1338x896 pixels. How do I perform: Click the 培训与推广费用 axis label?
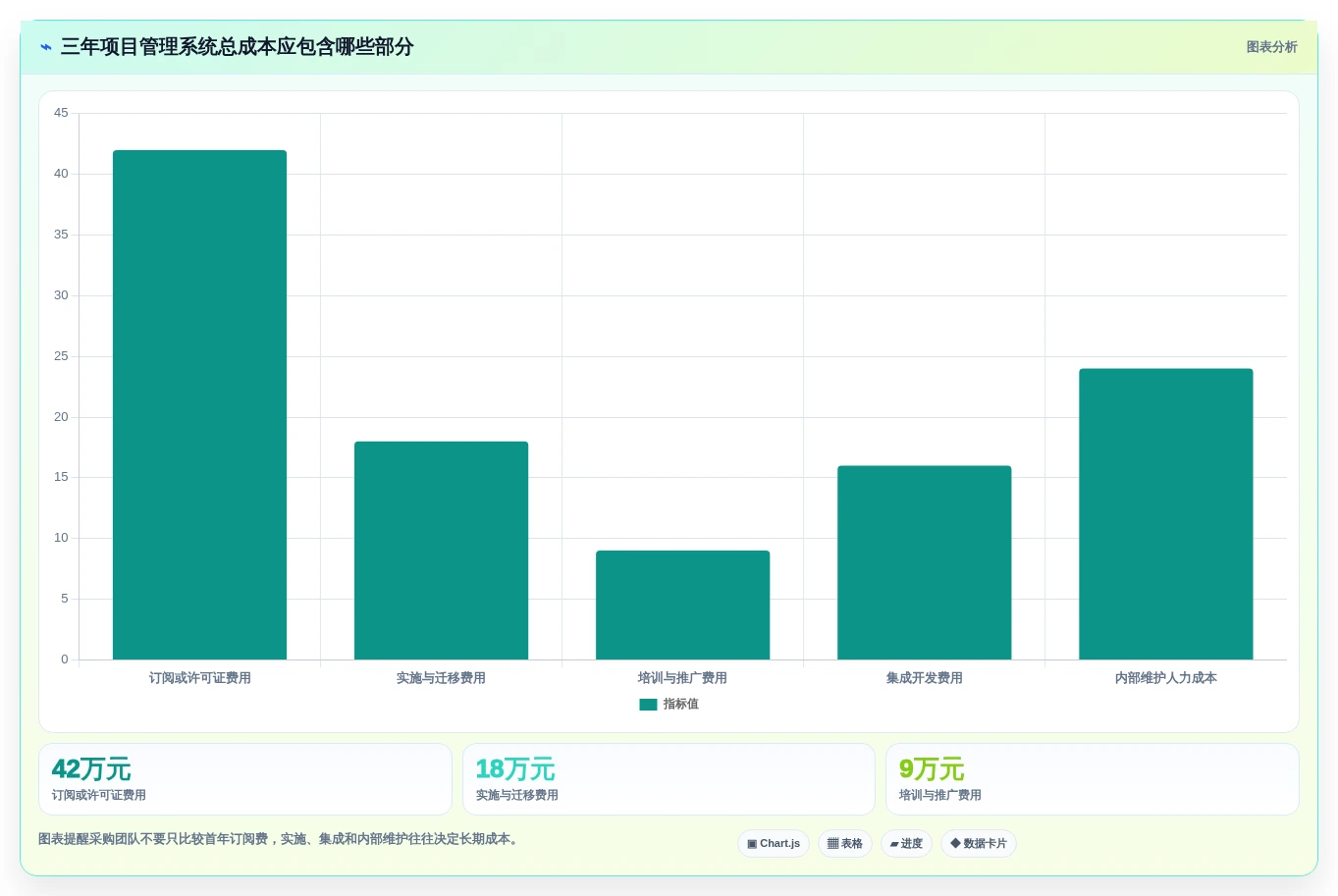[682, 678]
